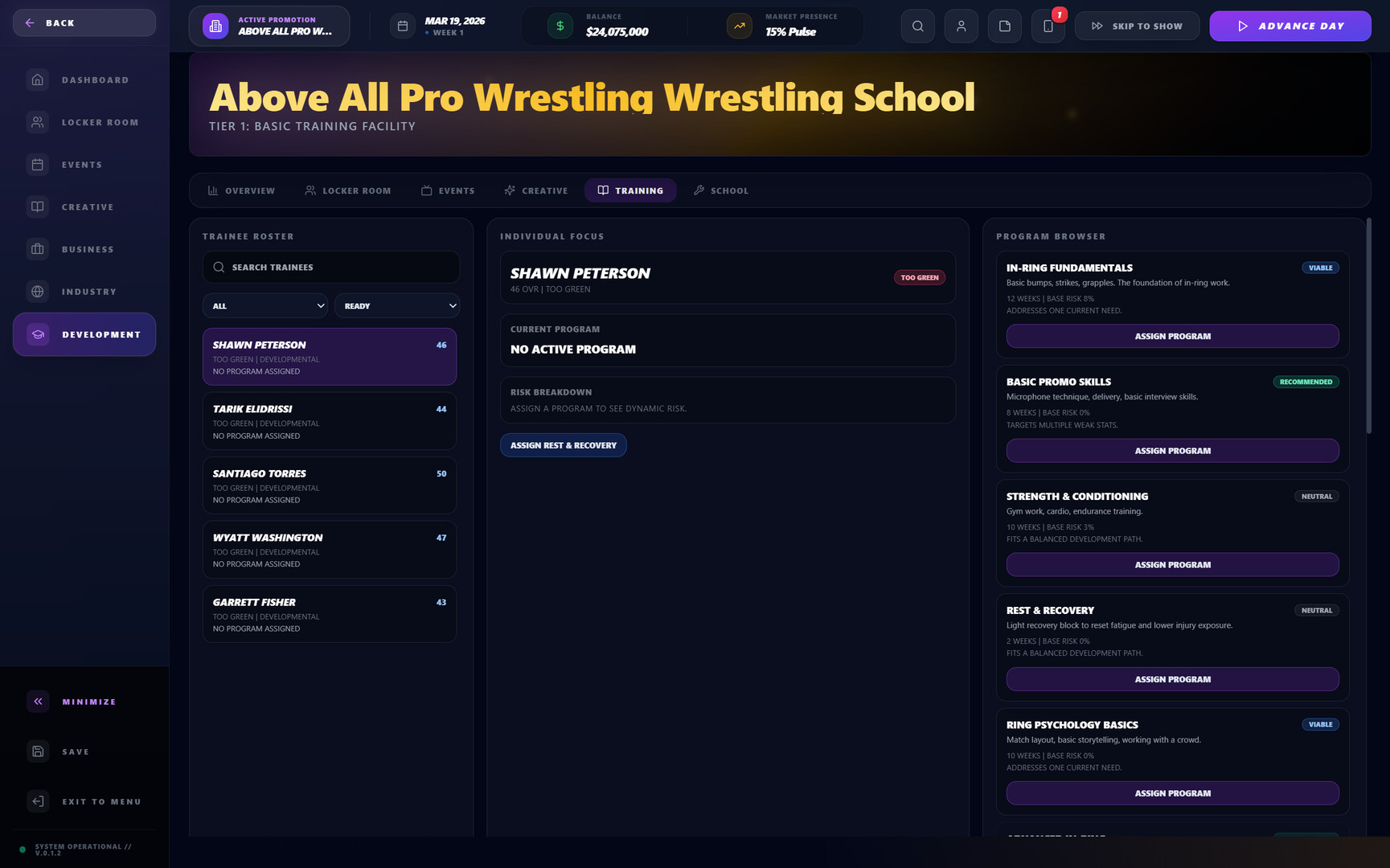The image size is (1390, 868).
Task: Click the Search Trainees input field
Action: point(331,268)
